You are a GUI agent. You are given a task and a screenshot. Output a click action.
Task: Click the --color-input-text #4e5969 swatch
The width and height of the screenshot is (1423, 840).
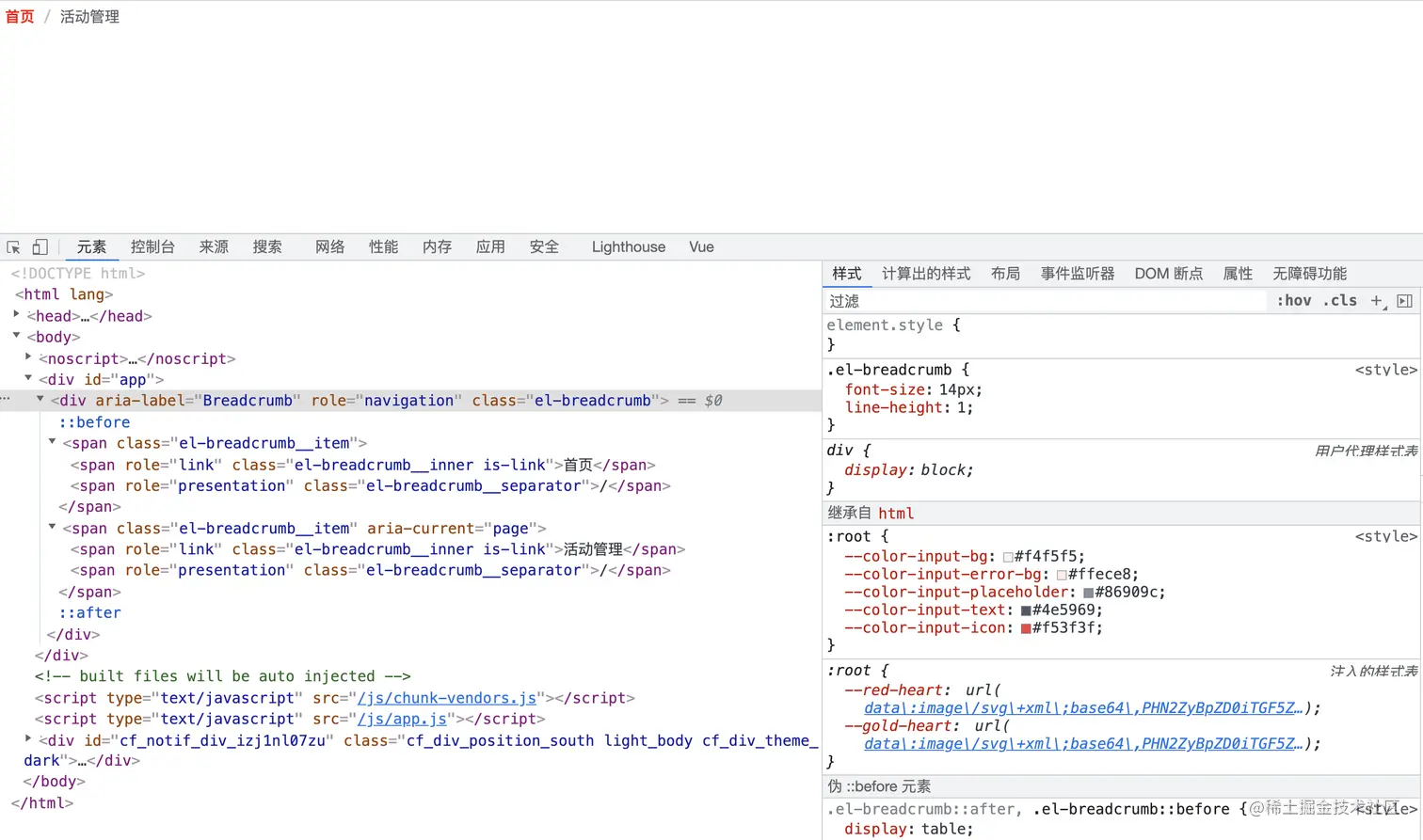1026,611
